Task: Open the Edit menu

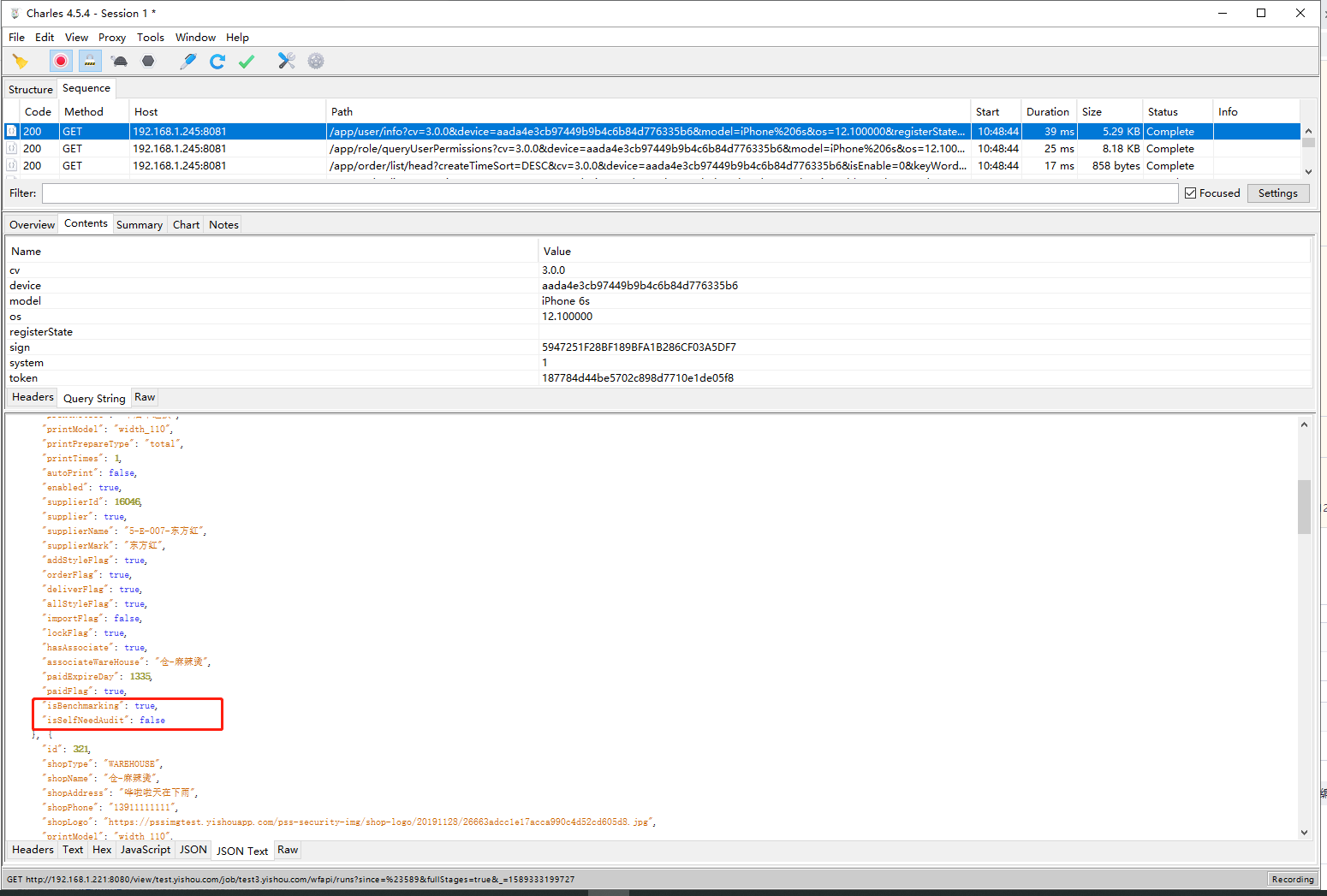Action: (45, 37)
